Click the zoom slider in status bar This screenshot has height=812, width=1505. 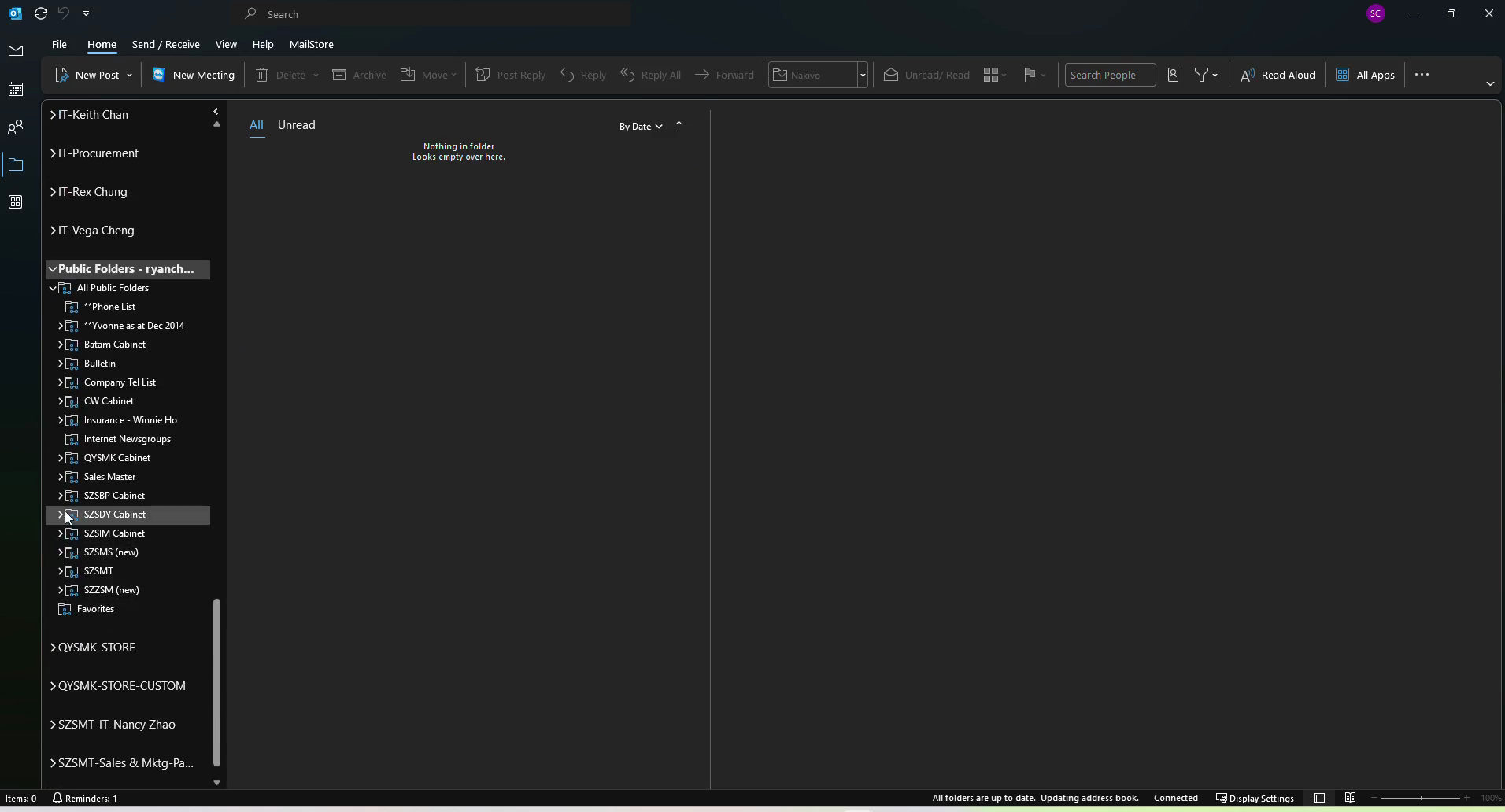click(x=1421, y=799)
